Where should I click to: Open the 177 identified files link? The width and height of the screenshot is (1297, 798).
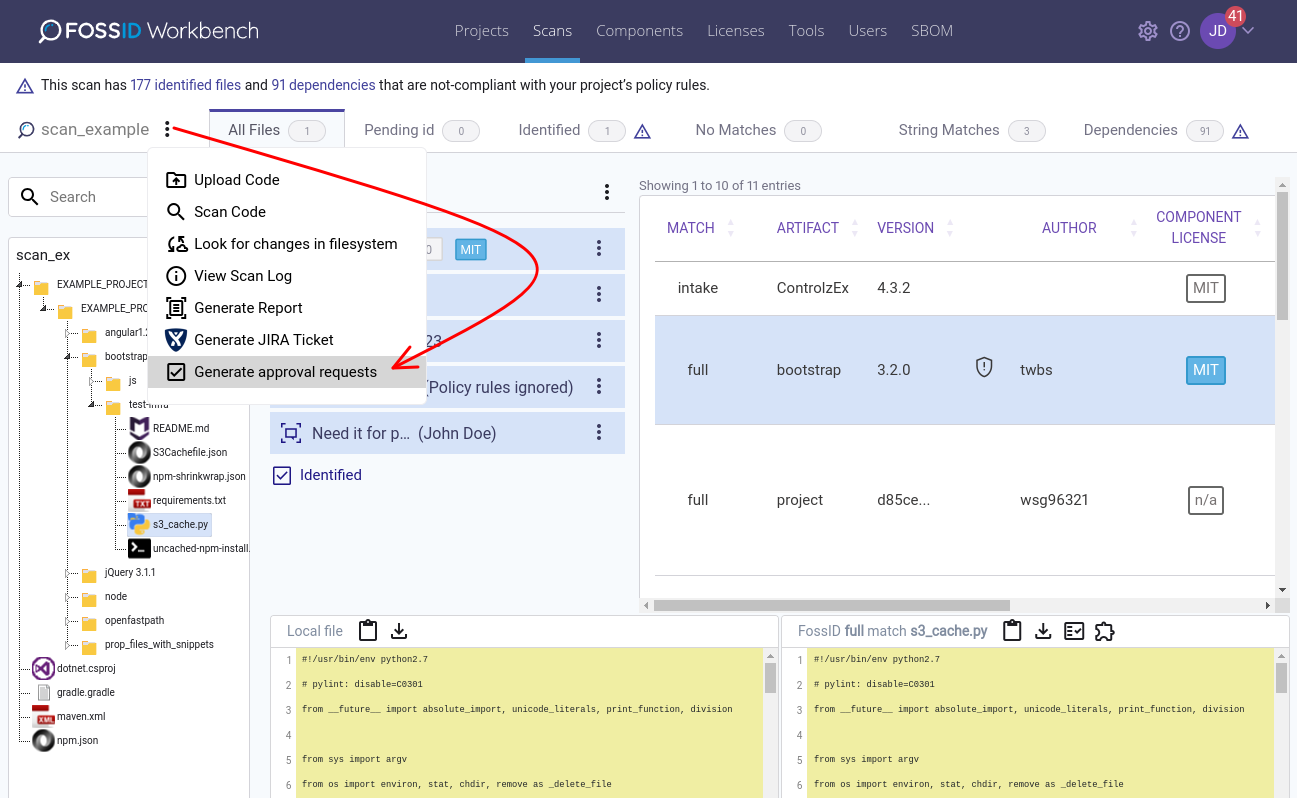(x=186, y=85)
